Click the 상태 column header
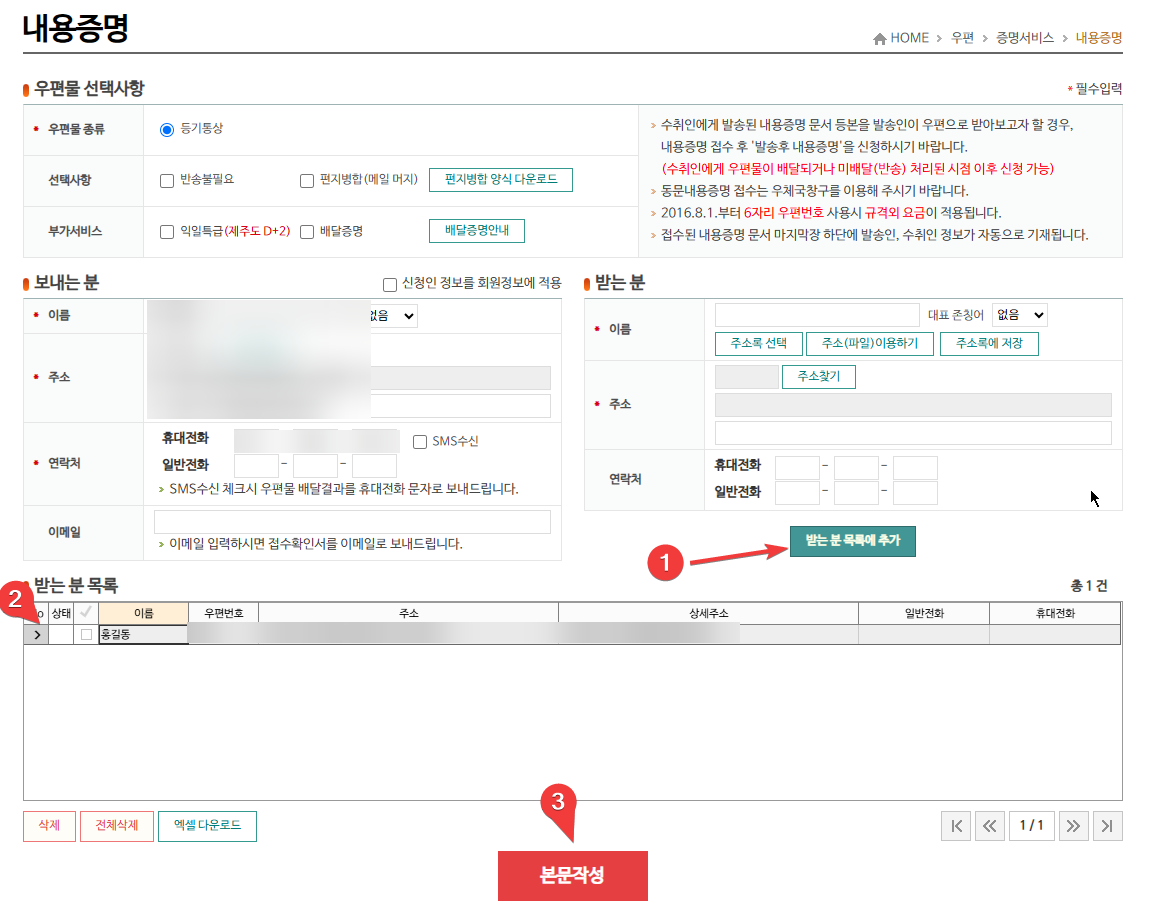Image resolution: width=1155 pixels, height=915 pixels. coord(61,613)
